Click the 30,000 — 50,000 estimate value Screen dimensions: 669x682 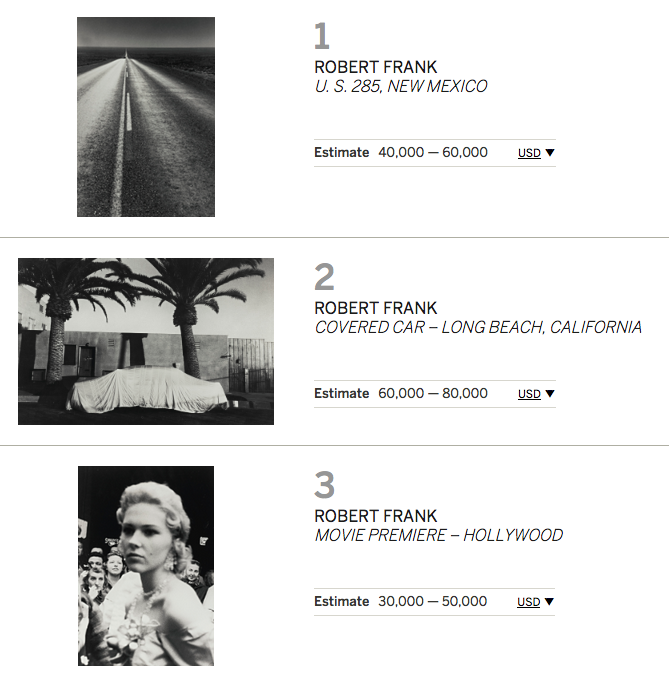pos(433,602)
